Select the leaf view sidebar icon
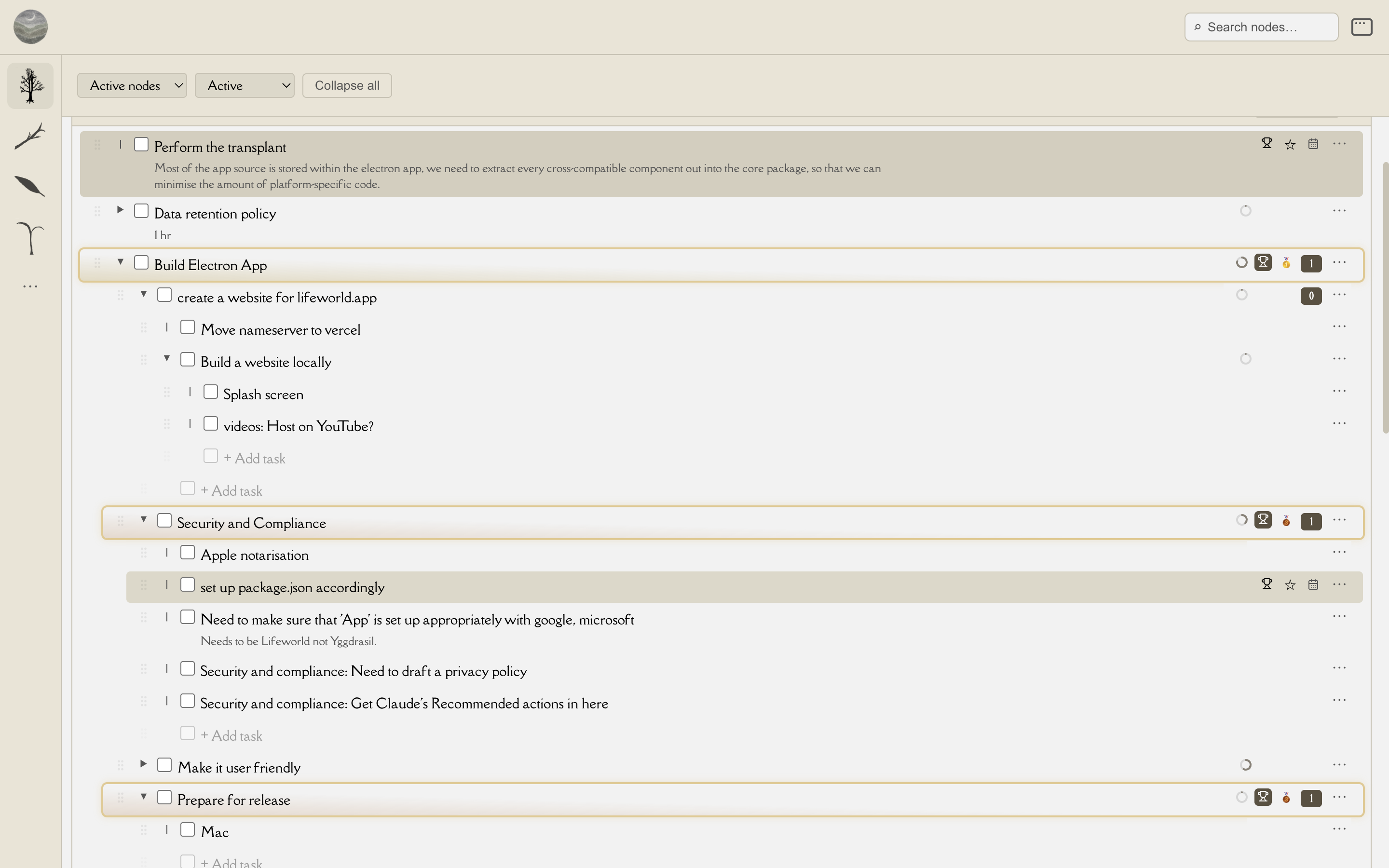The image size is (1389, 868). coord(30,187)
